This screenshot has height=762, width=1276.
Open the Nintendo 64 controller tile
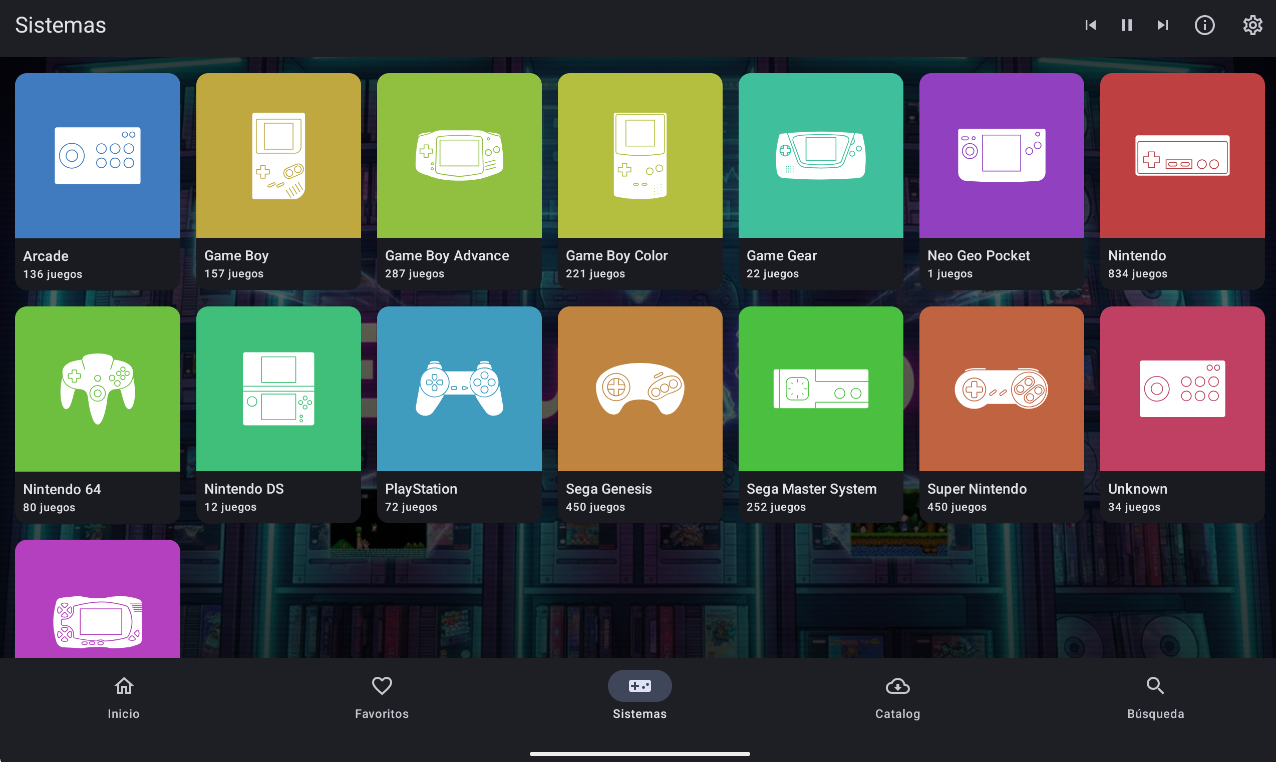pos(97,390)
